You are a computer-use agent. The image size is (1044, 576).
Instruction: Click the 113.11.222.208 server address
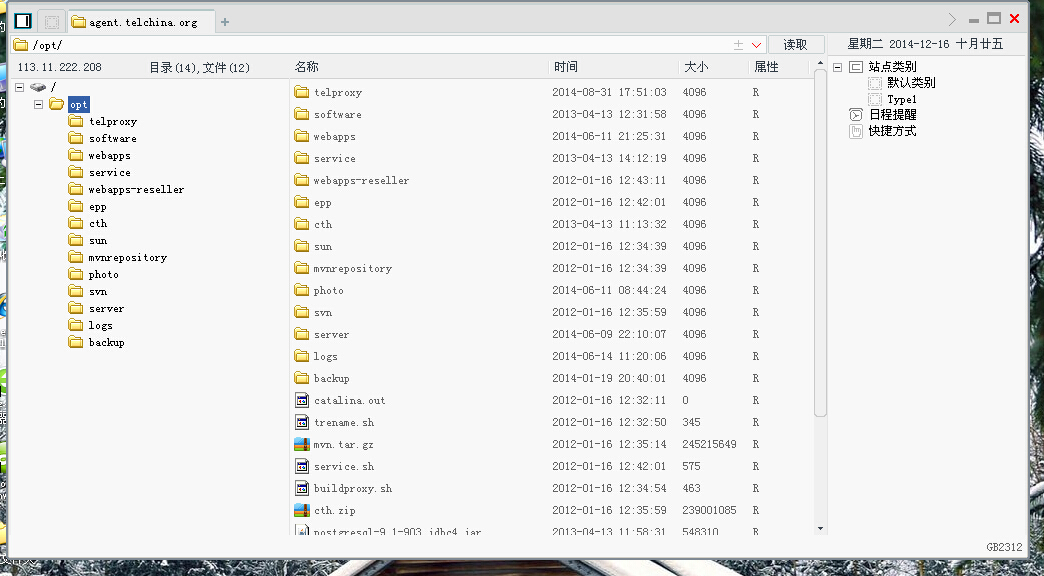59,67
